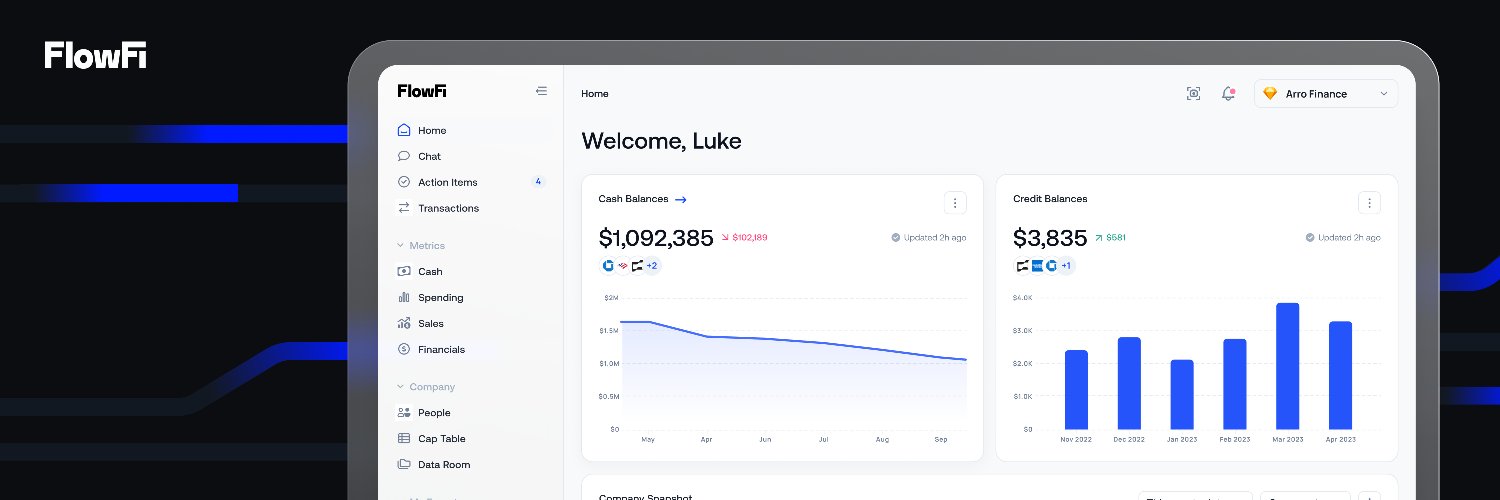
Task: Click the Home breadcrumb
Action: click(x=595, y=94)
